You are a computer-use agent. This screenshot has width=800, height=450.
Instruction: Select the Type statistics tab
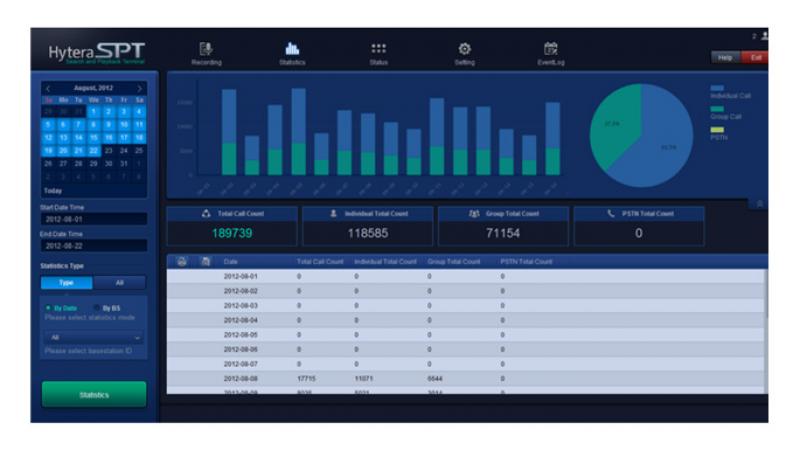coord(66,283)
